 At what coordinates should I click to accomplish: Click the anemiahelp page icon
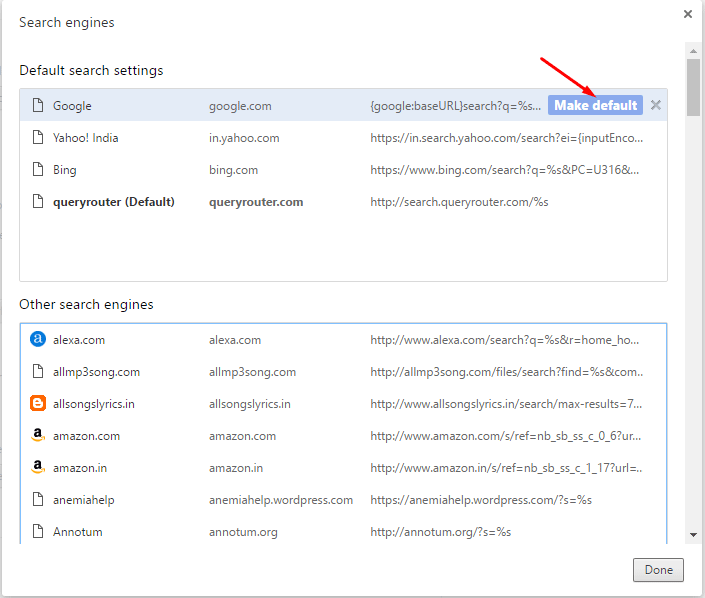click(38, 499)
